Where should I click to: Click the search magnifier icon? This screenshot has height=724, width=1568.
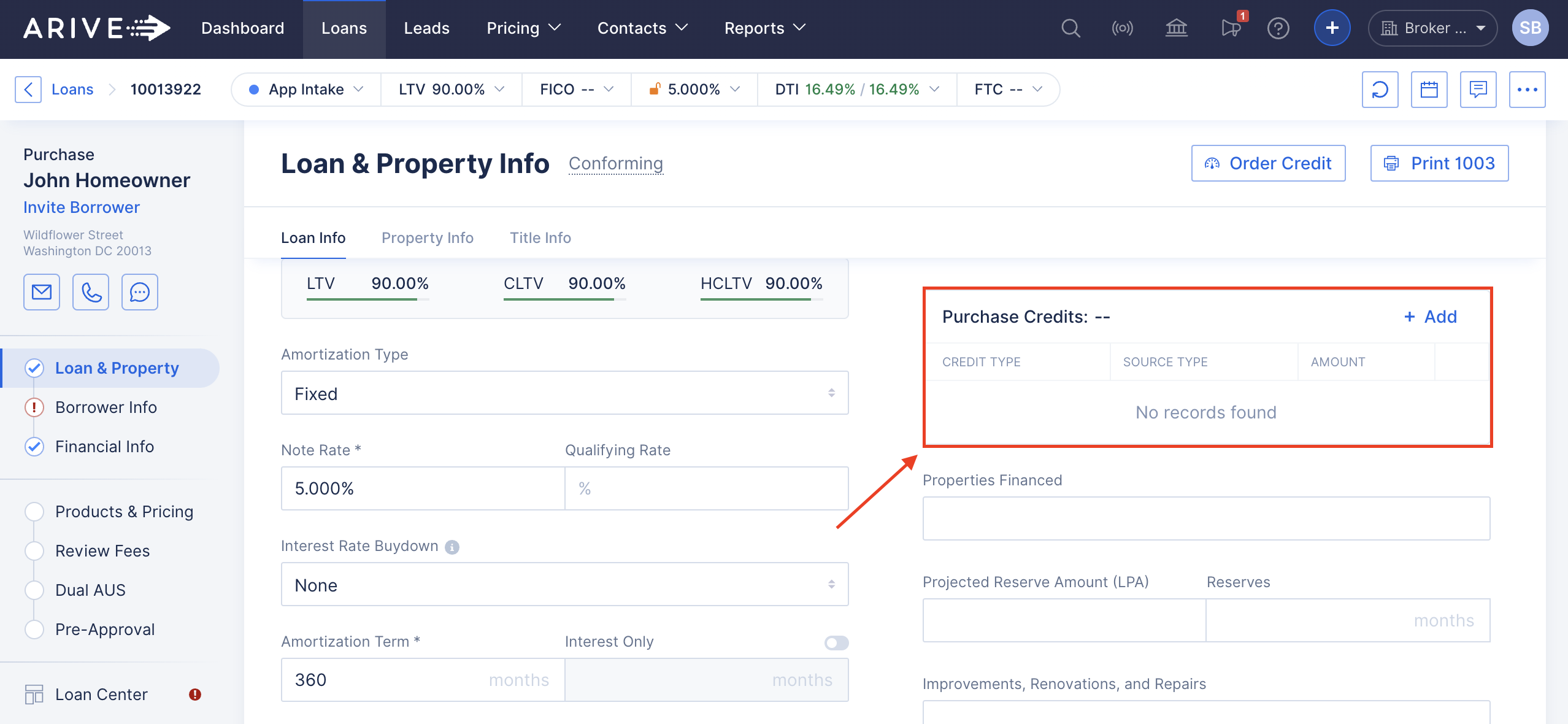[x=1070, y=28]
